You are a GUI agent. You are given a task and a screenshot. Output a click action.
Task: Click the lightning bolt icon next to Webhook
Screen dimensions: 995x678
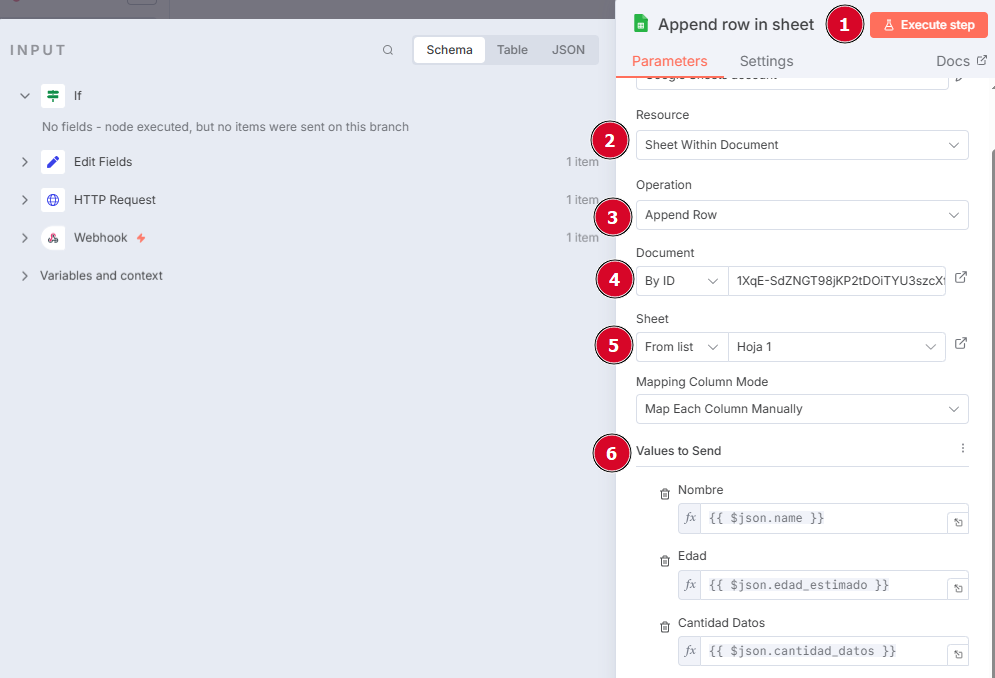coord(141,238)
